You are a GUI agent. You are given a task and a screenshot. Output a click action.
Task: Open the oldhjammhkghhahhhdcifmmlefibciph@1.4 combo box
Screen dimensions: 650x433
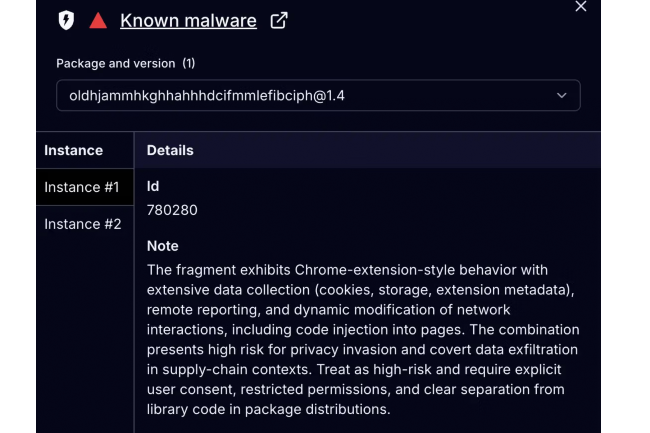click(x=300, y=95)
